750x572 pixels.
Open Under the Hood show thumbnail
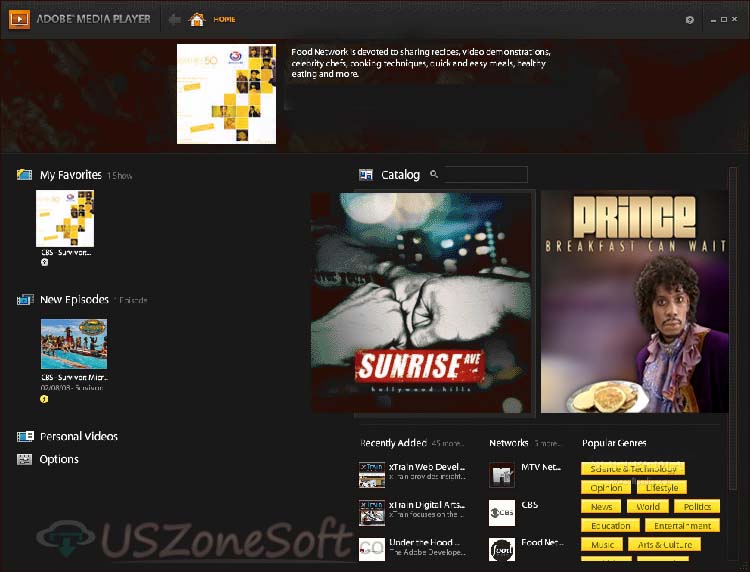(372, 550)
